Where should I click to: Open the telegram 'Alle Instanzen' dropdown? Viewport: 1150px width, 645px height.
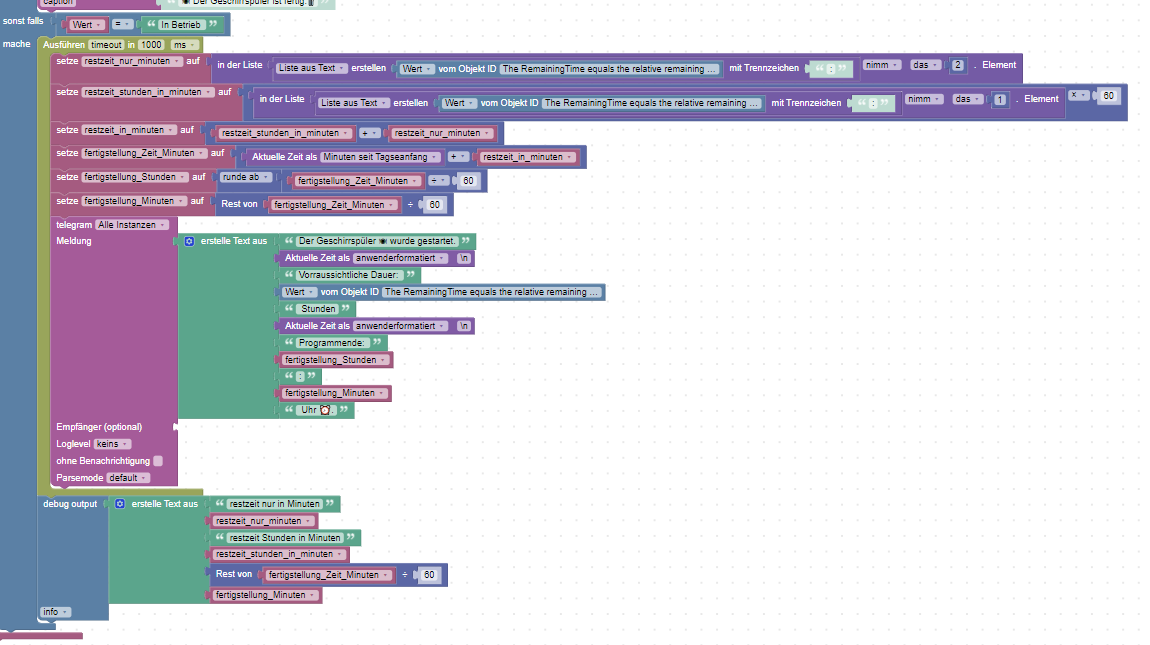coord(132,225)
